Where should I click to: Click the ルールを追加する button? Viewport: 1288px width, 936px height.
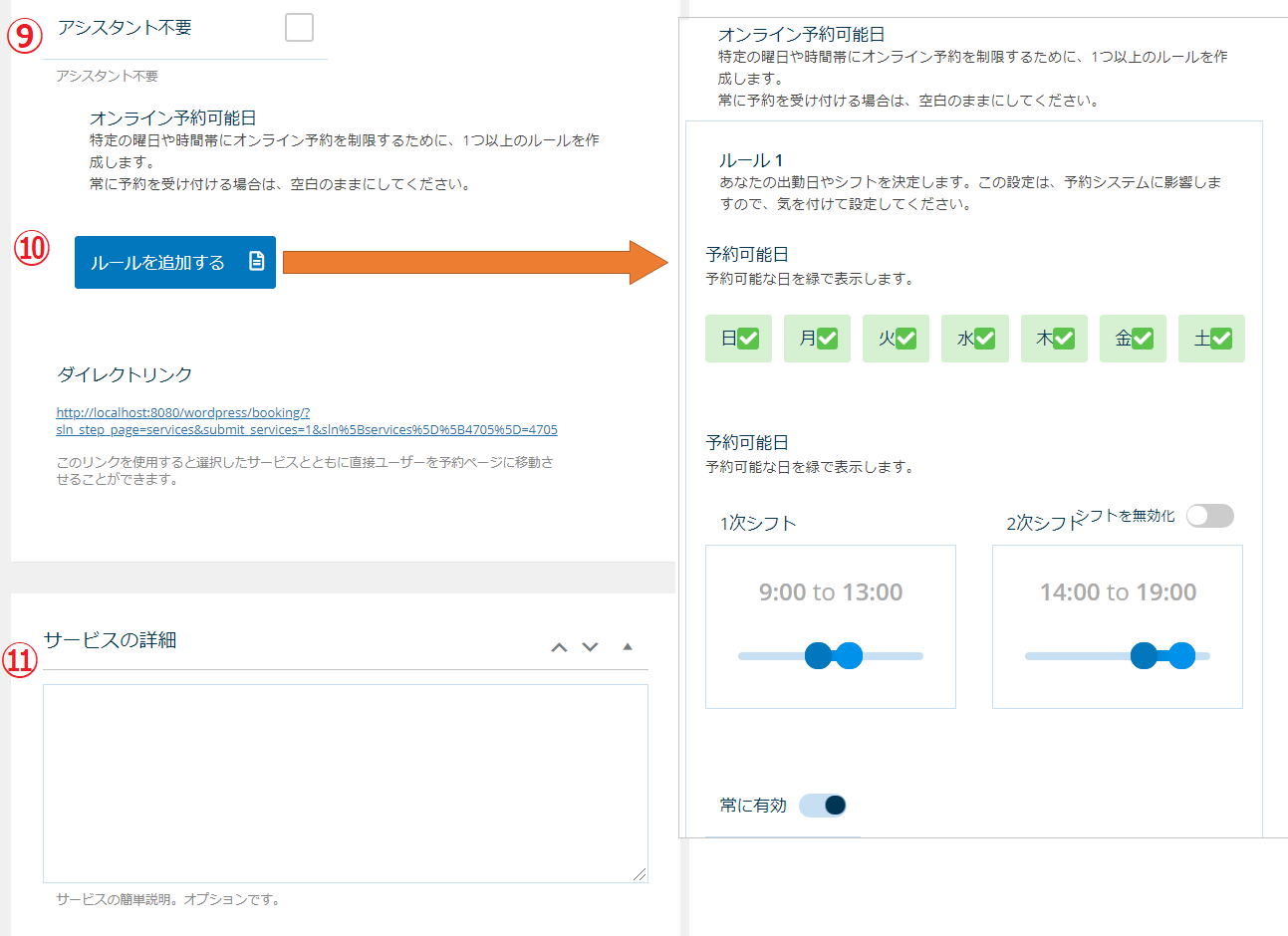click(175, 262)
